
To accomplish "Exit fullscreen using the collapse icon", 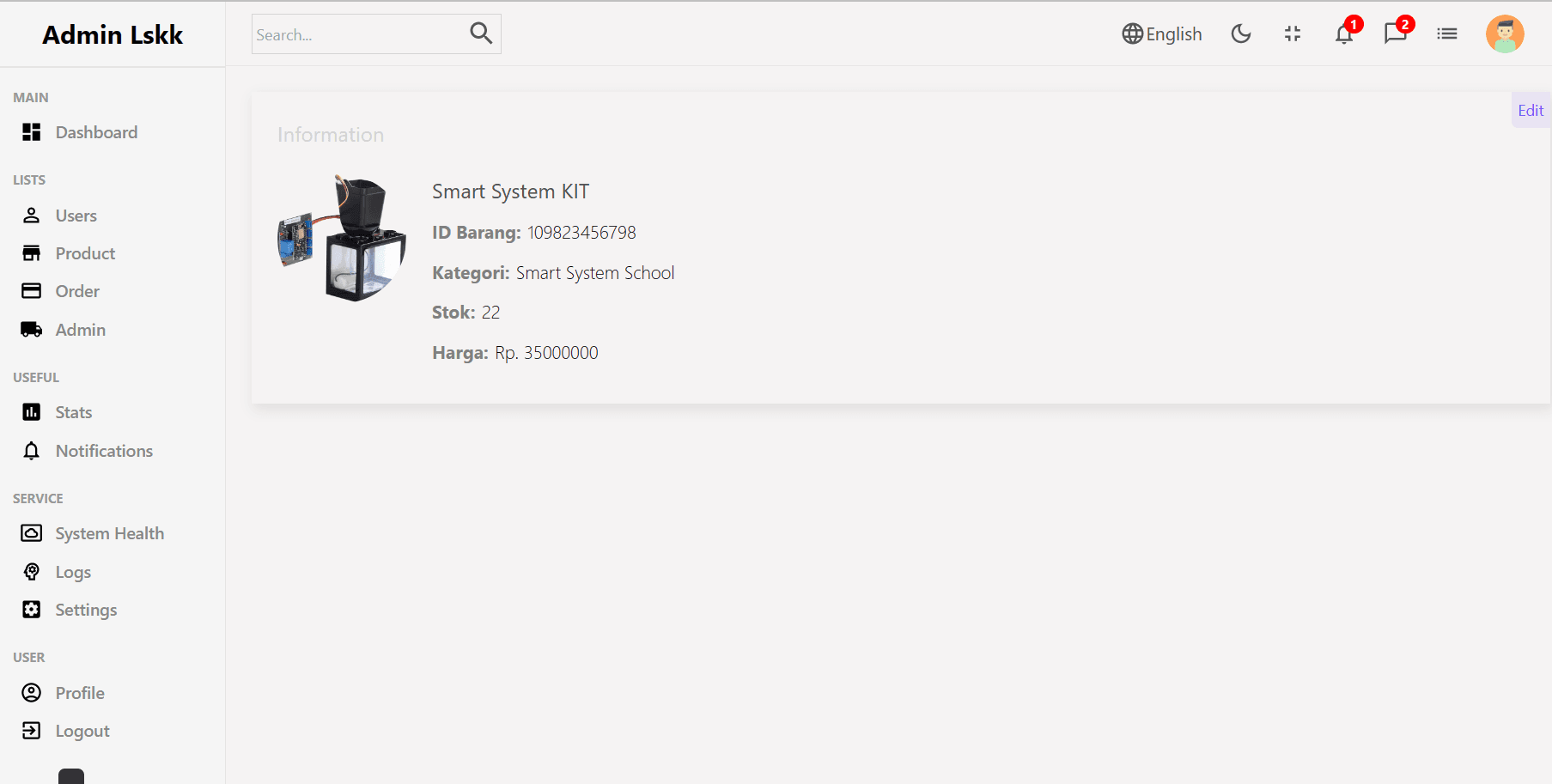I will [x=1292, y=33].
